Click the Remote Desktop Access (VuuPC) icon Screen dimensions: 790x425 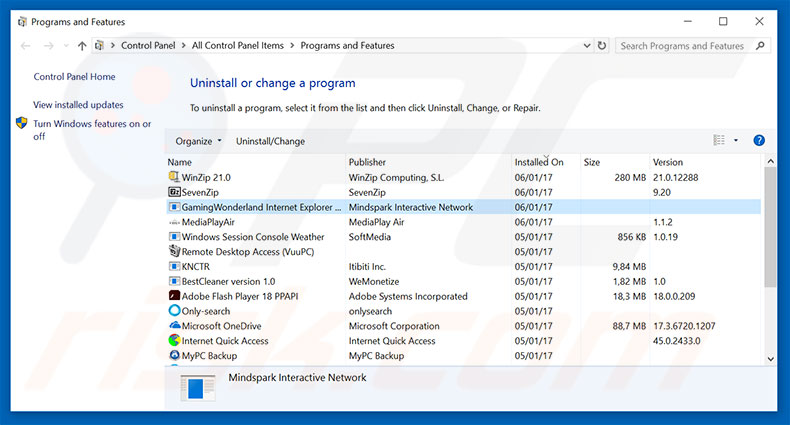174,251
